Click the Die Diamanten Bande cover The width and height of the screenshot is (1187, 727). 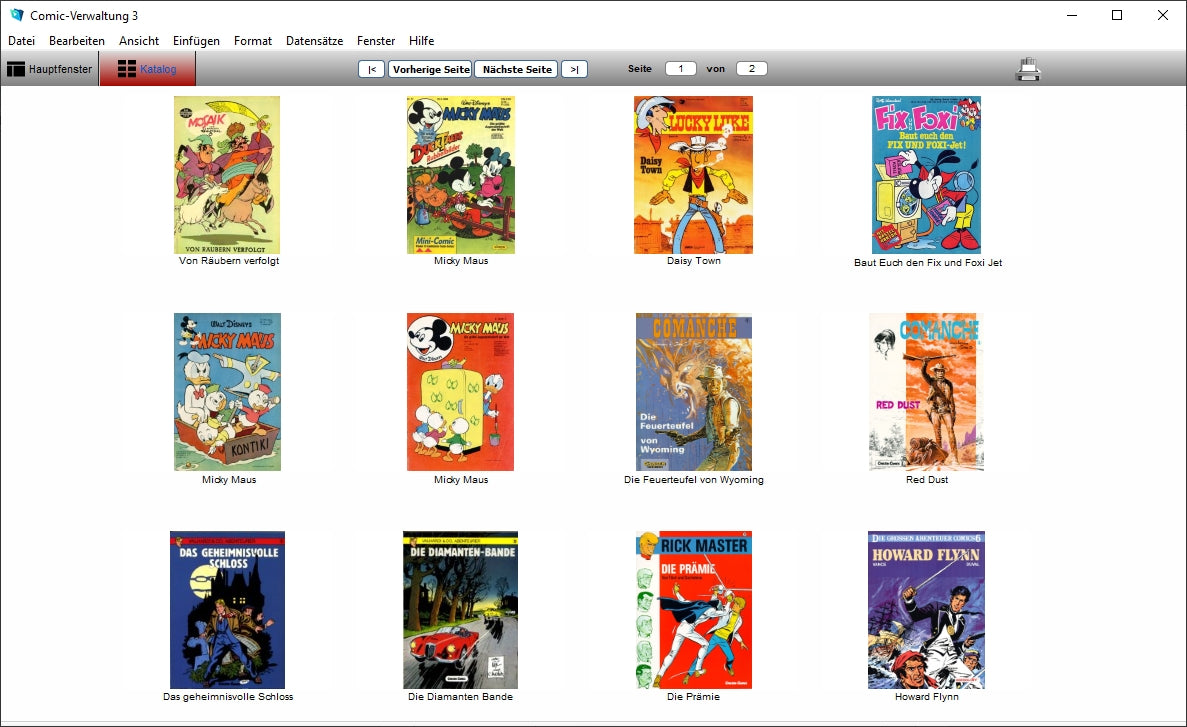(x=460, y=609)
